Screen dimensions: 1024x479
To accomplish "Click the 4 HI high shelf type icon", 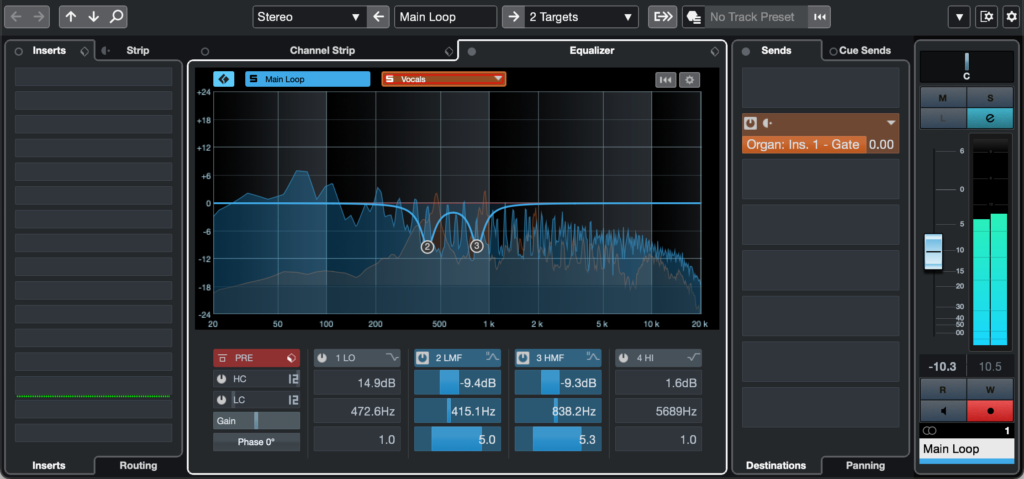I will [x=694, y=357].
